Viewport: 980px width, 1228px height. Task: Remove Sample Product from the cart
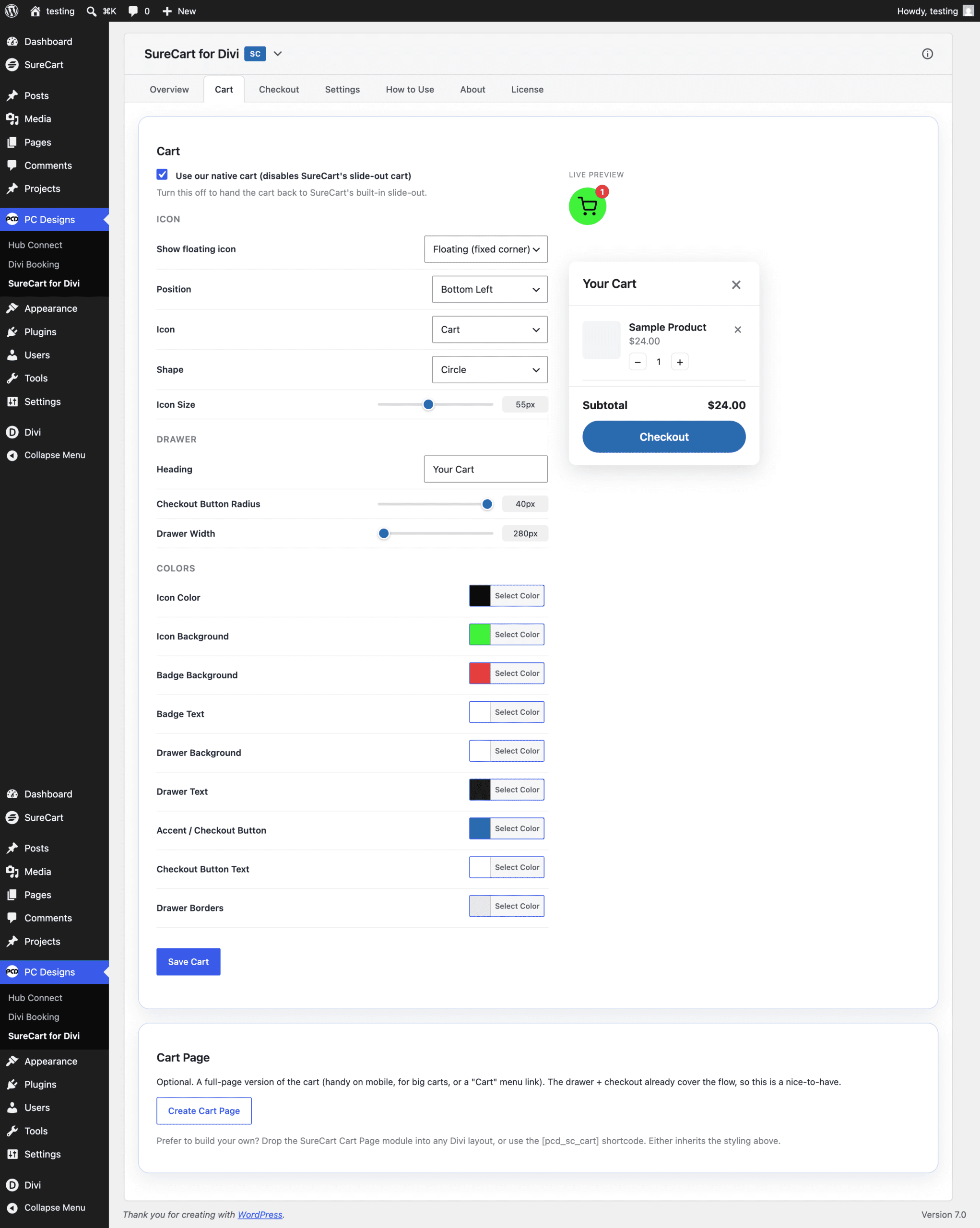737,329
